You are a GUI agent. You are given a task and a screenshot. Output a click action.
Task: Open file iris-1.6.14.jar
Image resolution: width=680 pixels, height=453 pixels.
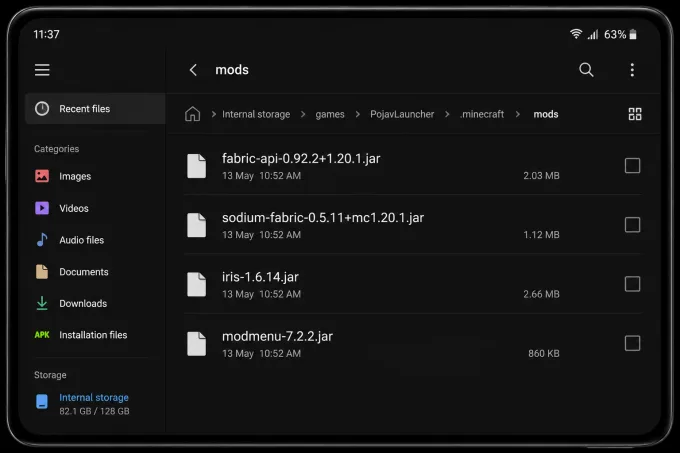[260, 277]
